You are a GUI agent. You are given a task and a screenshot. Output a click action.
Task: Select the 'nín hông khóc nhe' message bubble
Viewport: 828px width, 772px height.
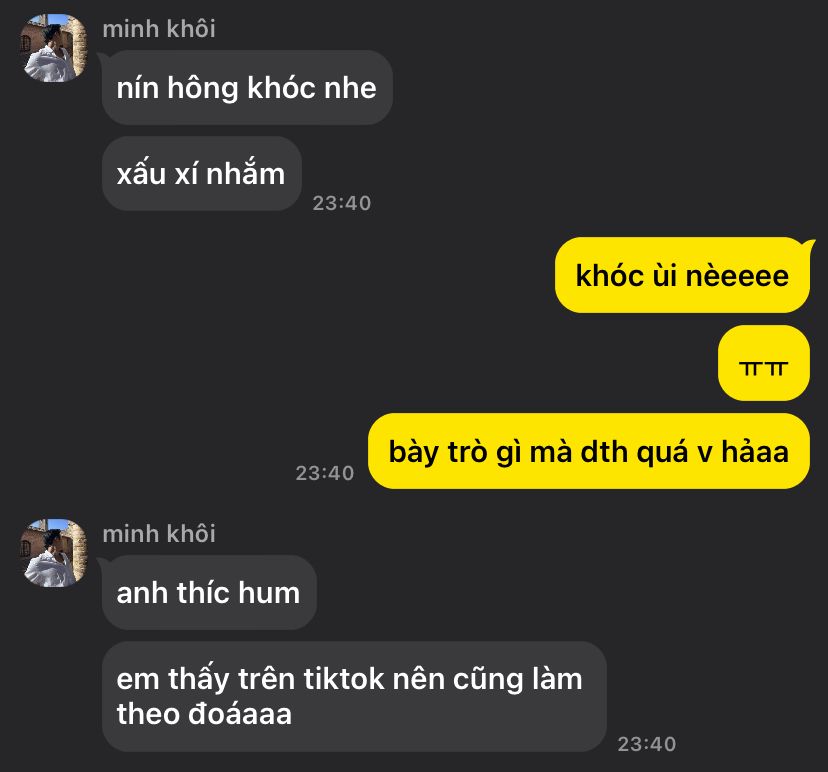[x=247, y=88]
